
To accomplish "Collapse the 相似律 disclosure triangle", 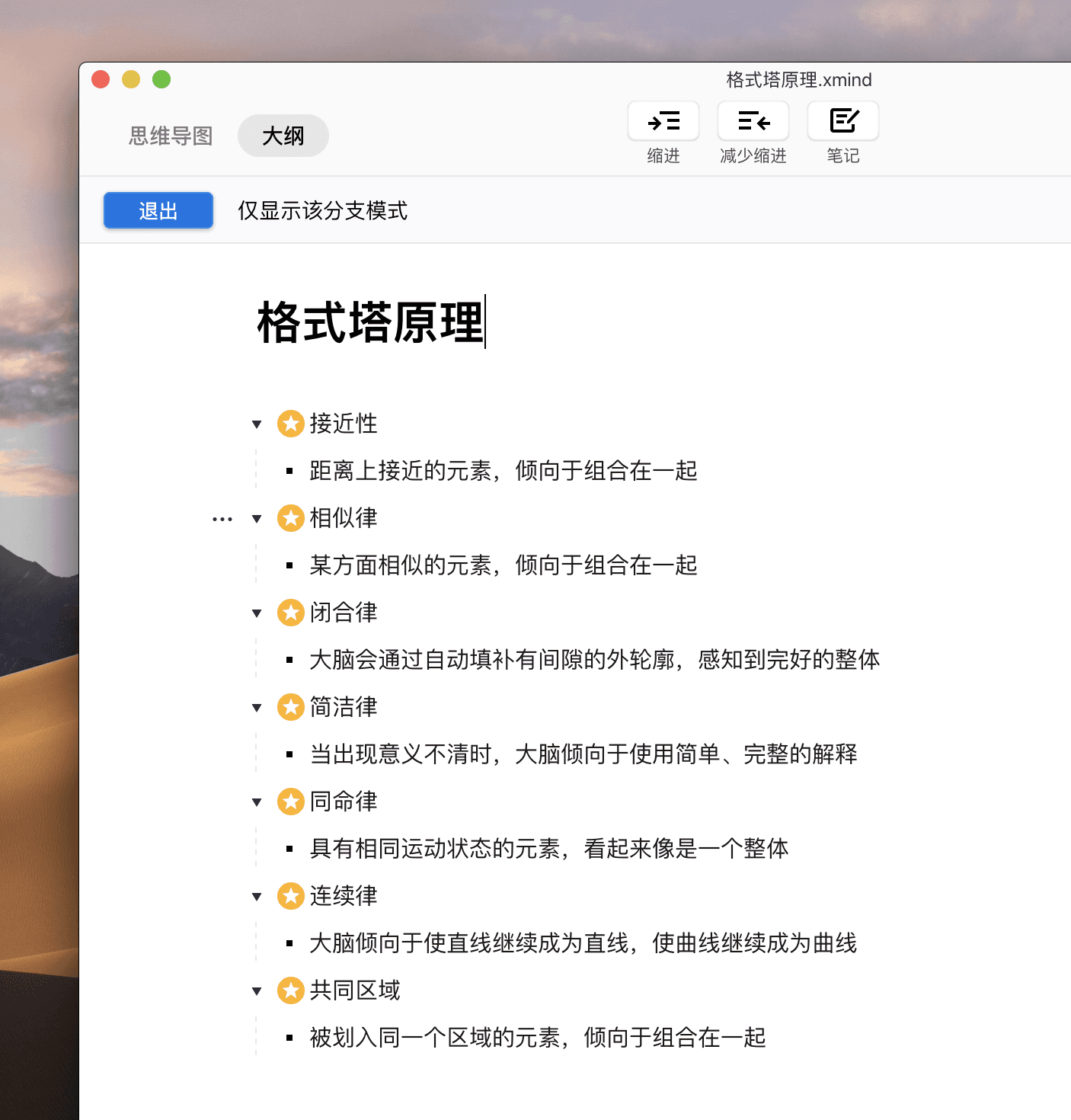I will tap(256, 518).
